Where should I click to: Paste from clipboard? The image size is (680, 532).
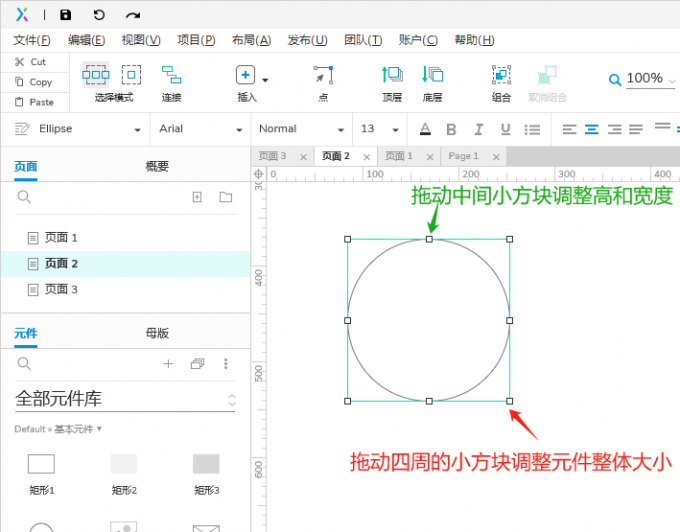click(x=34, y=102)
